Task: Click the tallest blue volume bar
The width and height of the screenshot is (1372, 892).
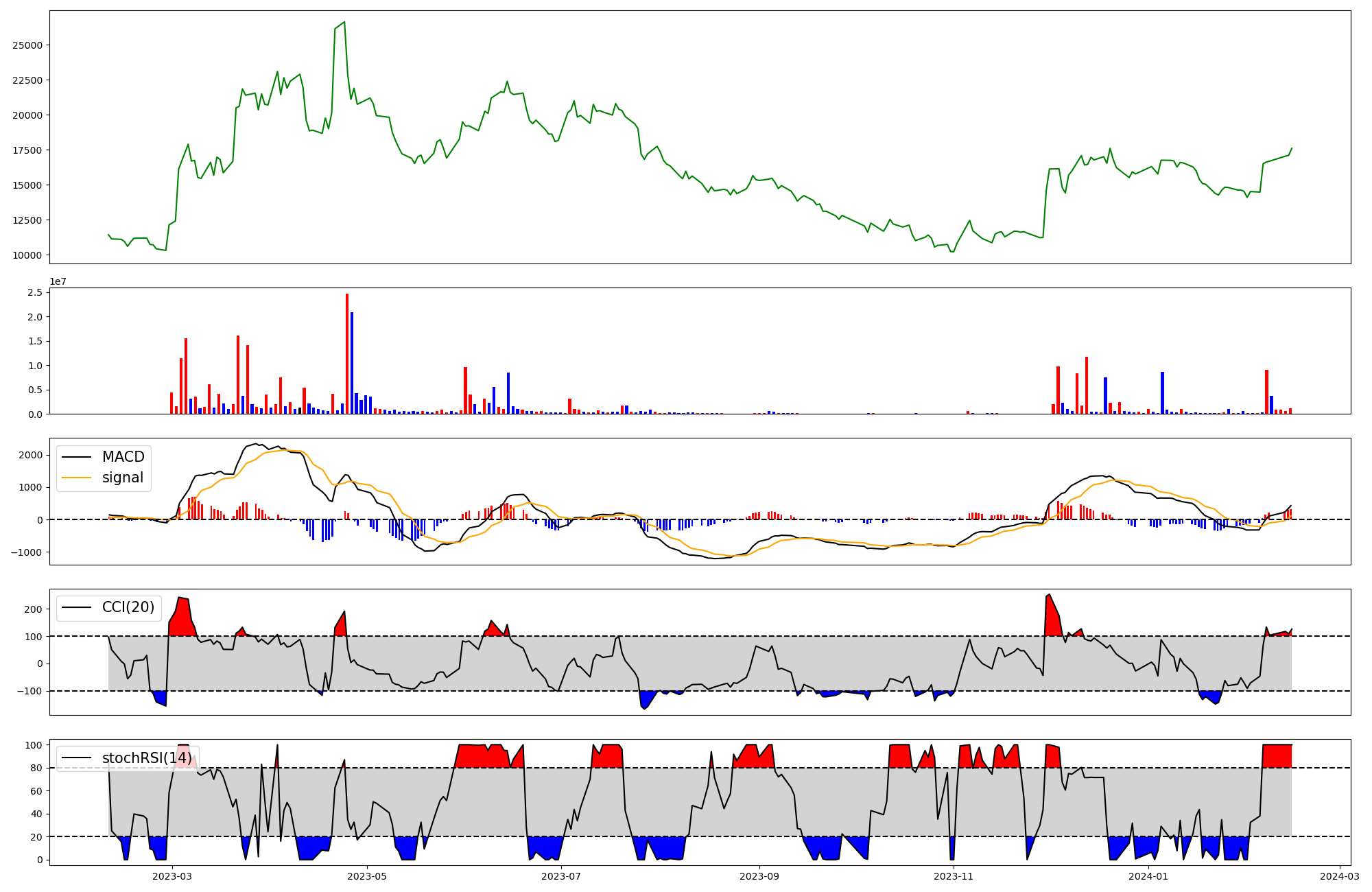Action: pos(352,362)
